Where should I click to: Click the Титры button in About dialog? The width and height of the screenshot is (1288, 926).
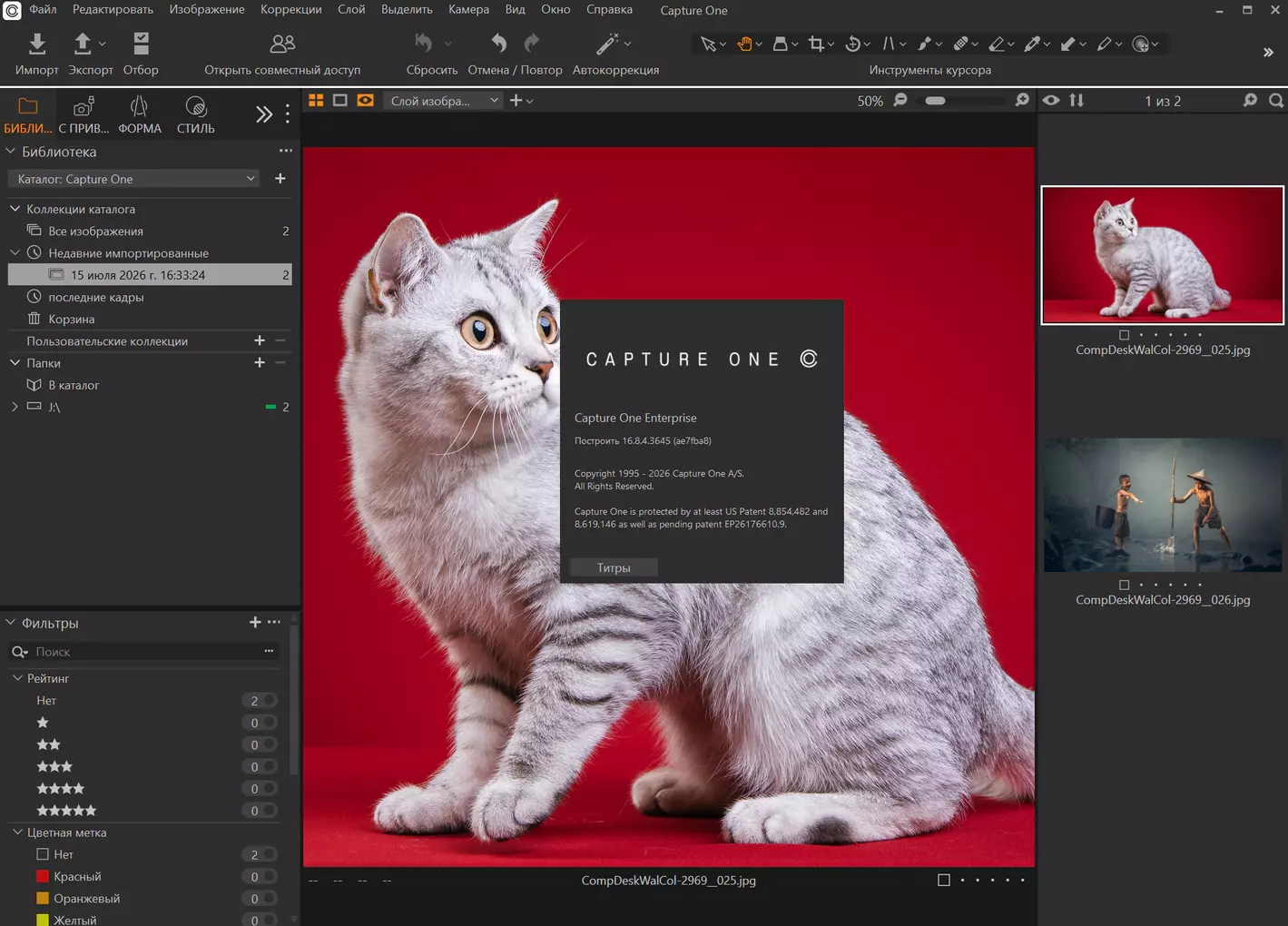click(x=614, y=567)
